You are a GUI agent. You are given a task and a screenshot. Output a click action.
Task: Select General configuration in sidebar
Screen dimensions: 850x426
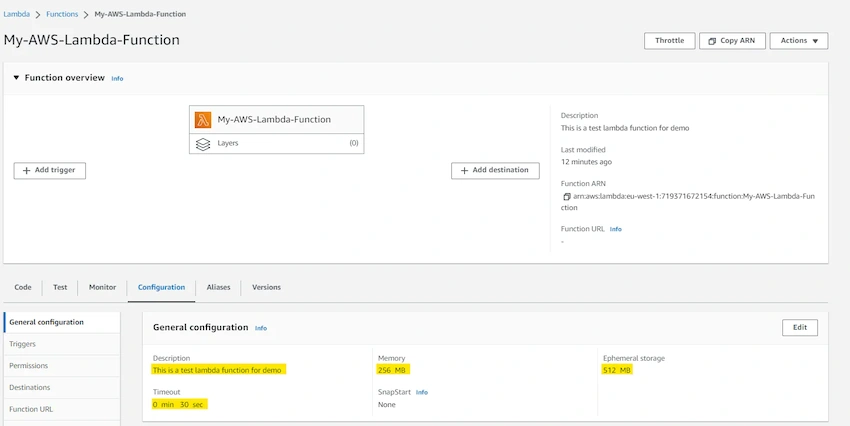click(62, 322)
